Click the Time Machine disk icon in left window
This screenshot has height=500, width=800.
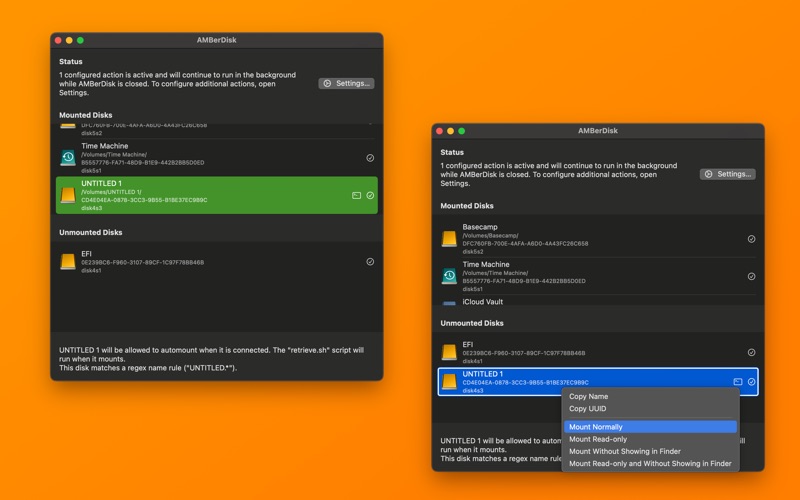tap(68, 158)
